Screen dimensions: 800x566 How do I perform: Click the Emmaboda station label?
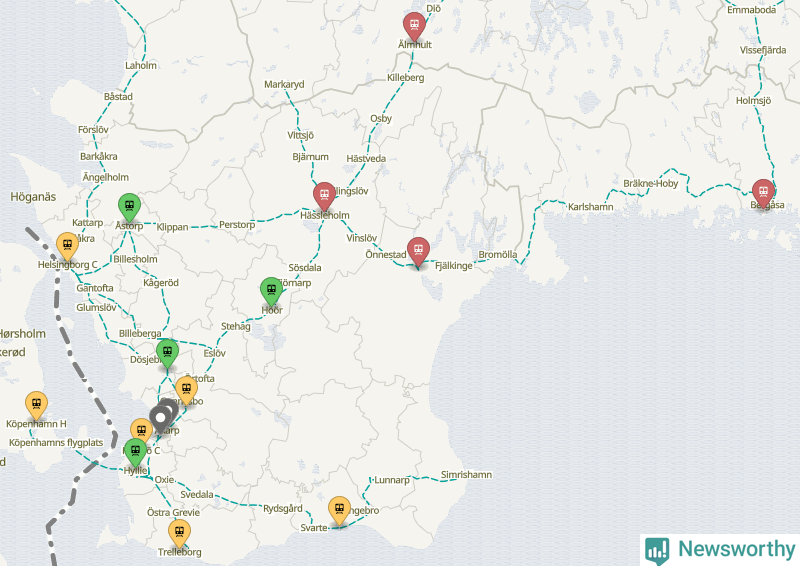point(751,10)
